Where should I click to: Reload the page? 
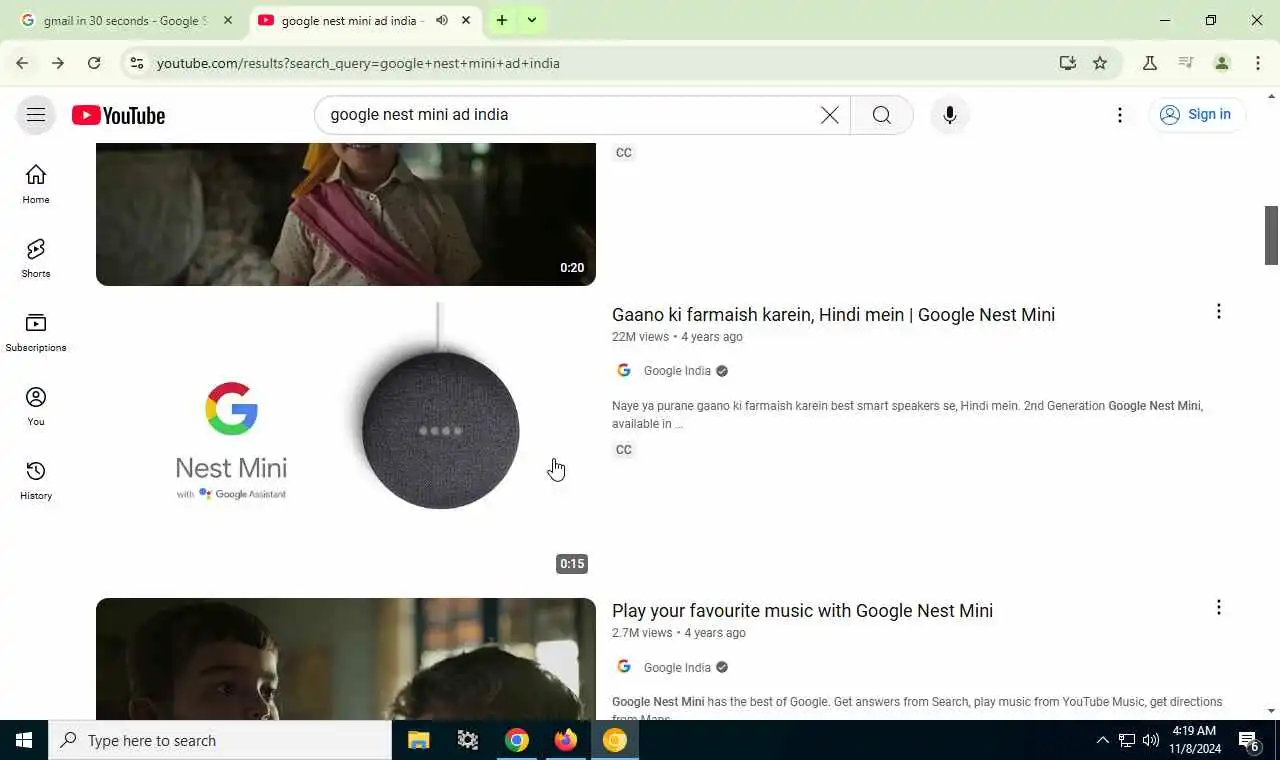click(x=94, y=63)
